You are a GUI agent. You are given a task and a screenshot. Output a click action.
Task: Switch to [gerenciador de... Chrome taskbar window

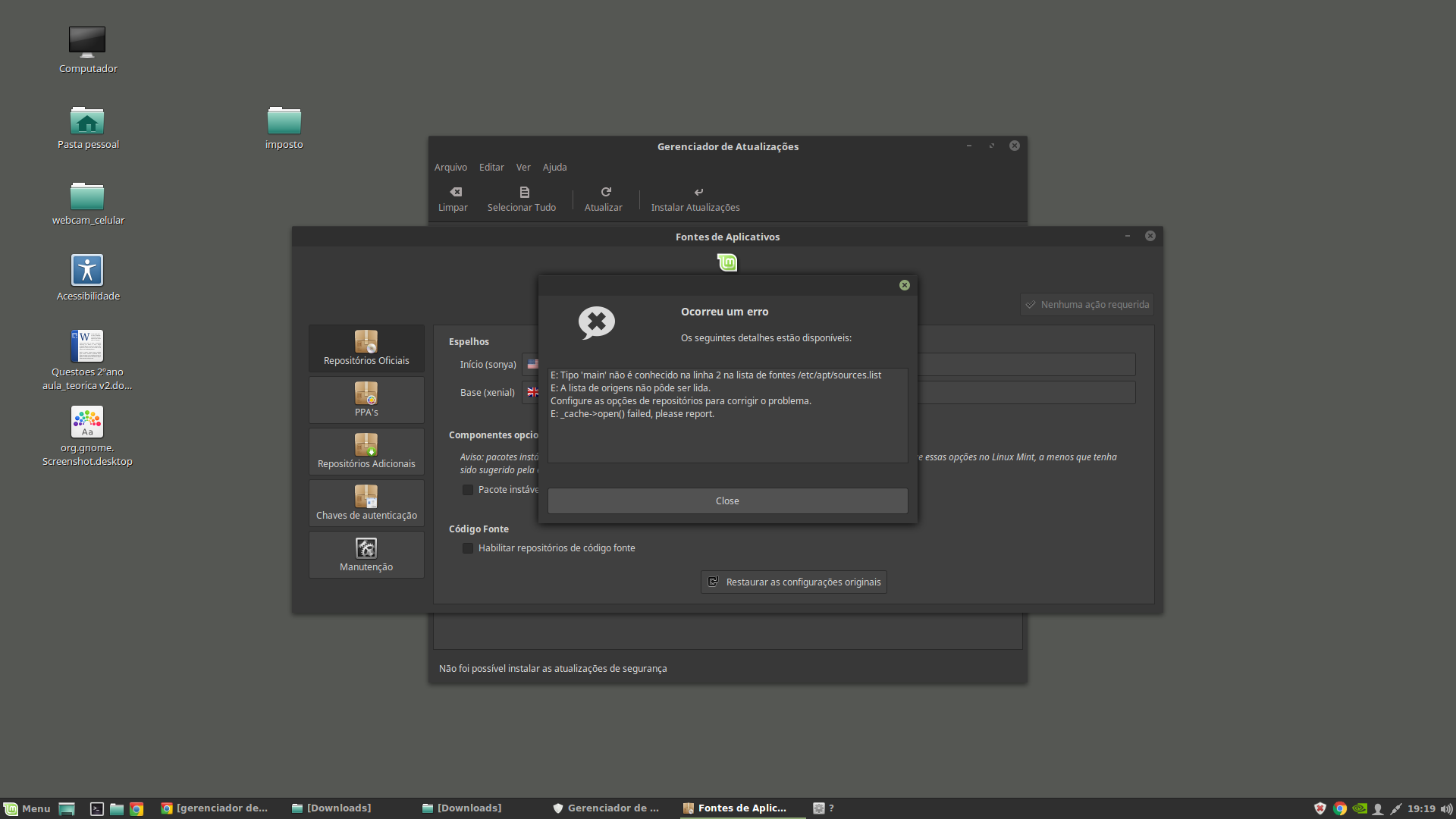(x=215, y=808)
